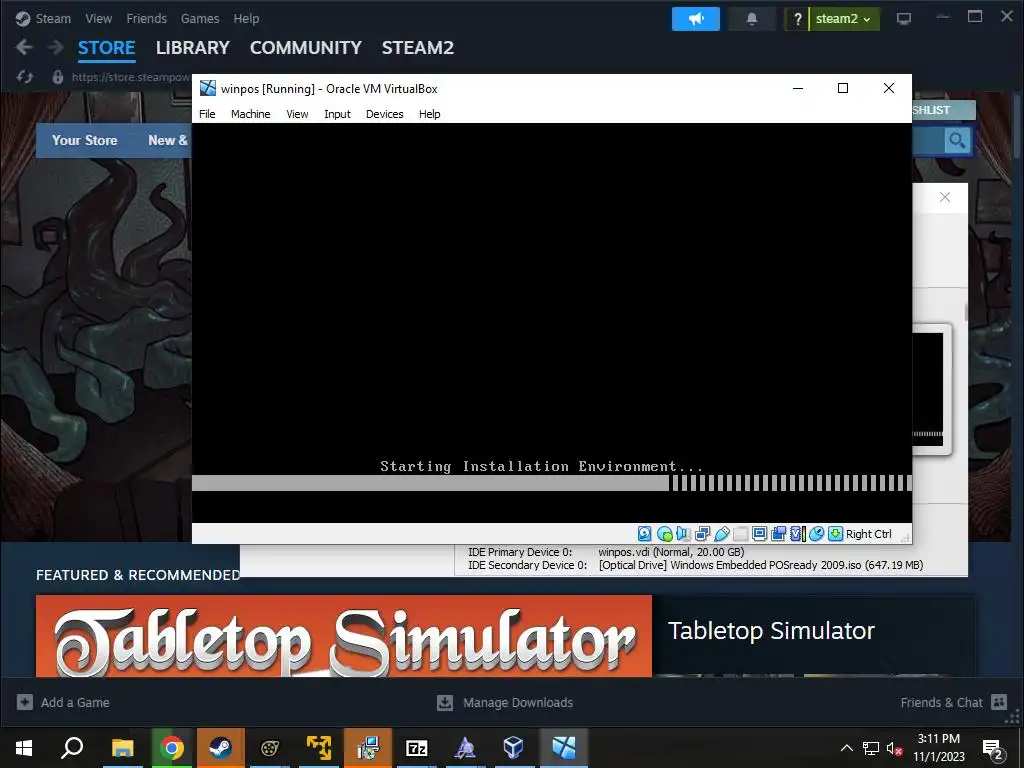Image resolution: width=1024 pixels, height=768 pixels.
Task: Open Google Chrome from the taskbar
Action: tap(171, 748)
